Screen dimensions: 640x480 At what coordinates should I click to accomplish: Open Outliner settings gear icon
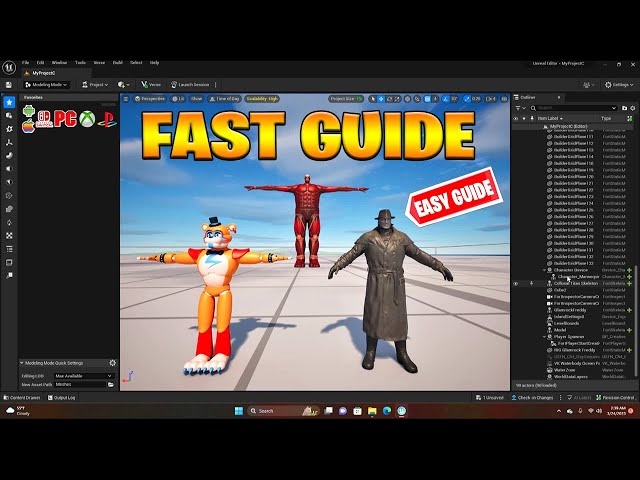point(633,108)
